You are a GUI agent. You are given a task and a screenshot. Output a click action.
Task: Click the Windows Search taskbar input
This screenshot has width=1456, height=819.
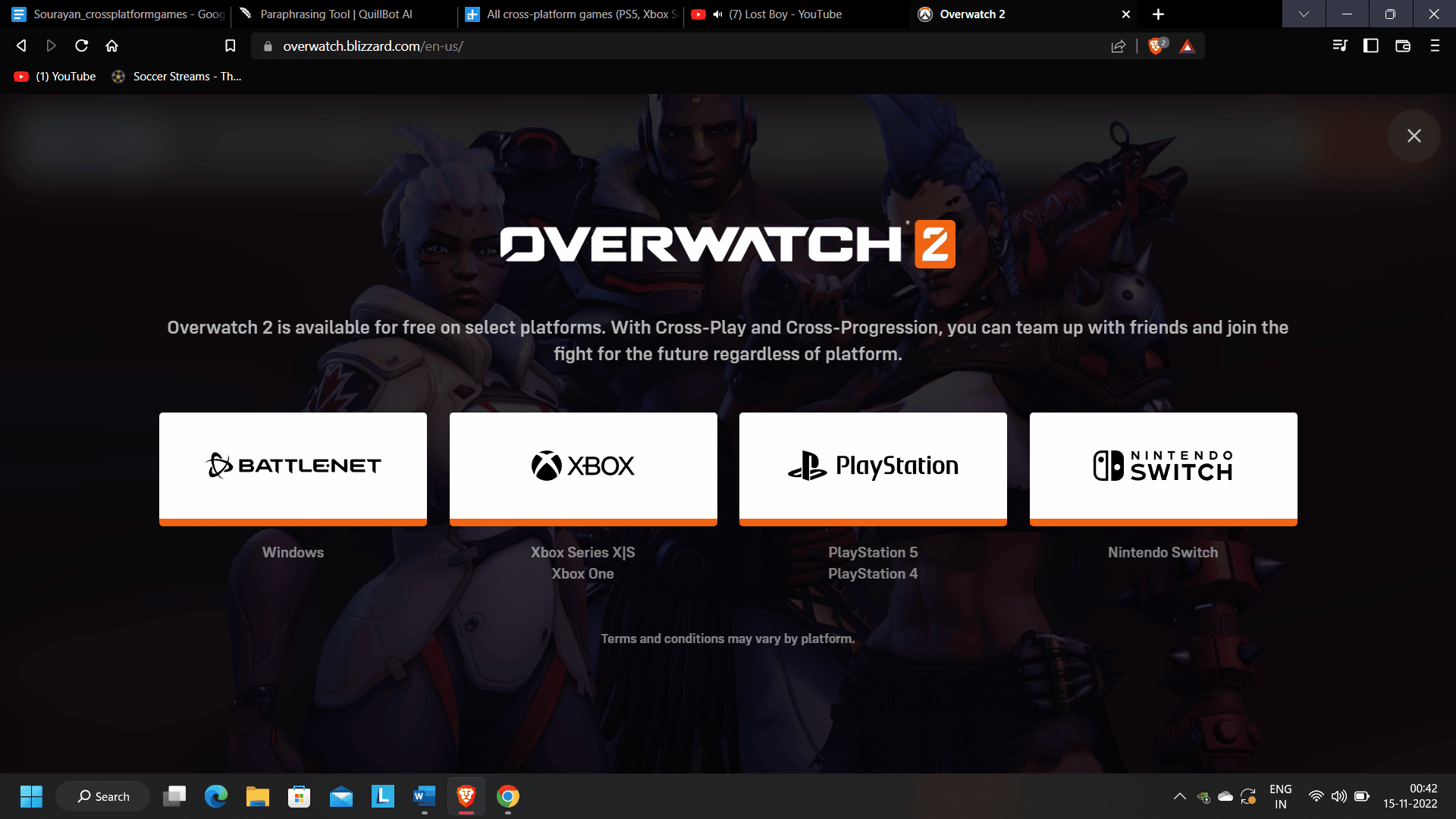point(112,796)
